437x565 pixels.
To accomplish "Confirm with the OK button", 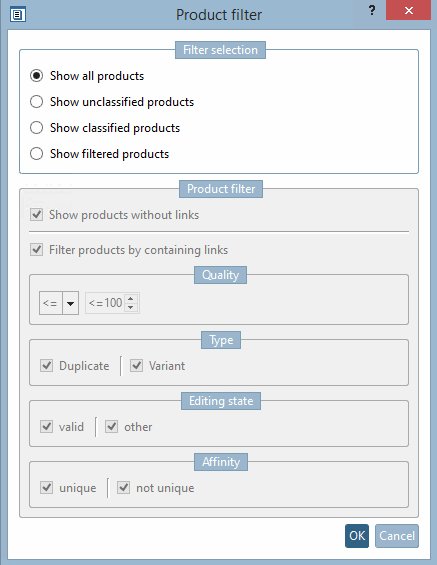I will pyautogui.click(x=357, y=536).
